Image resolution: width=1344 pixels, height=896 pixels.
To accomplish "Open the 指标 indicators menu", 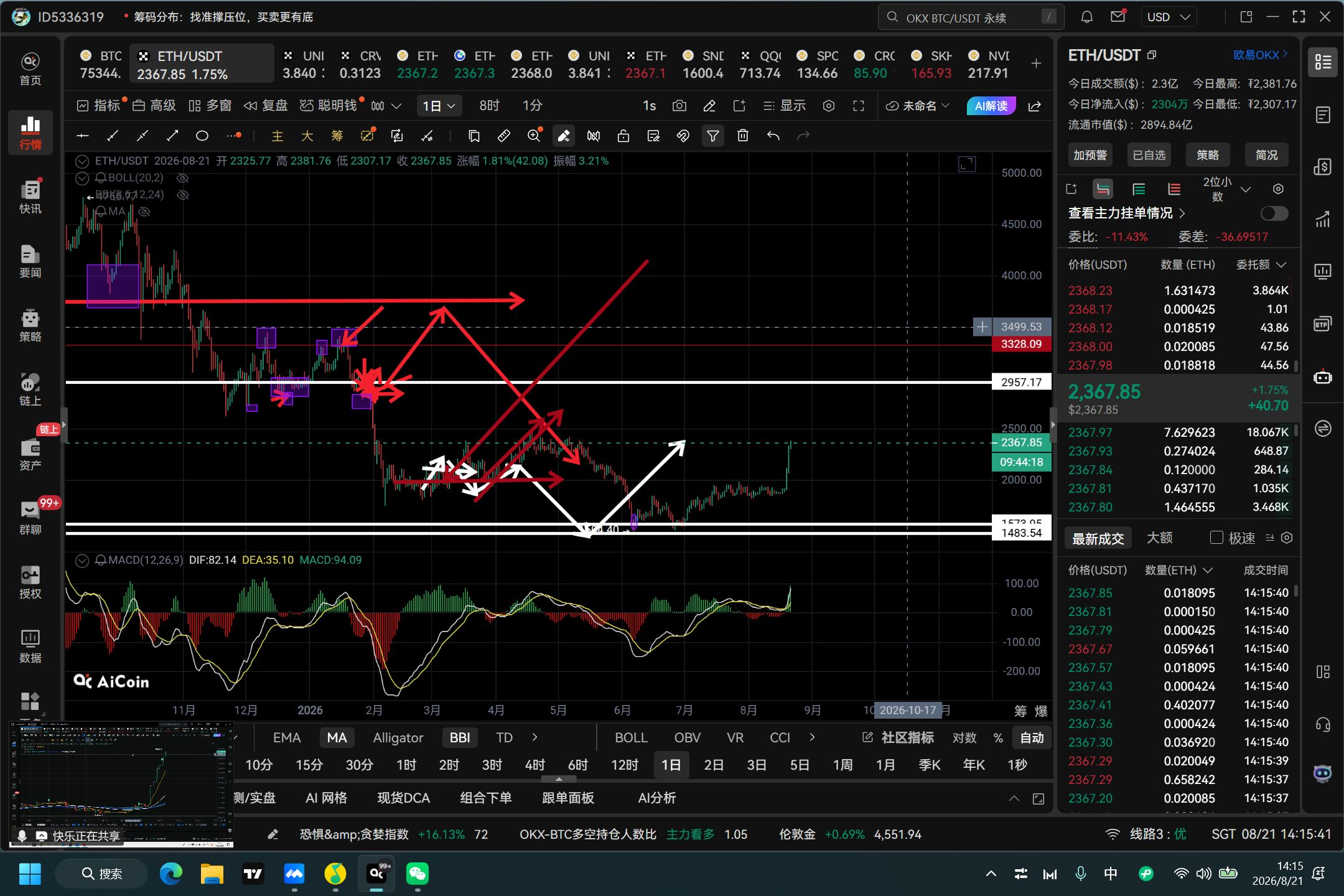I will pyautogui.click(x=99, y=106).
